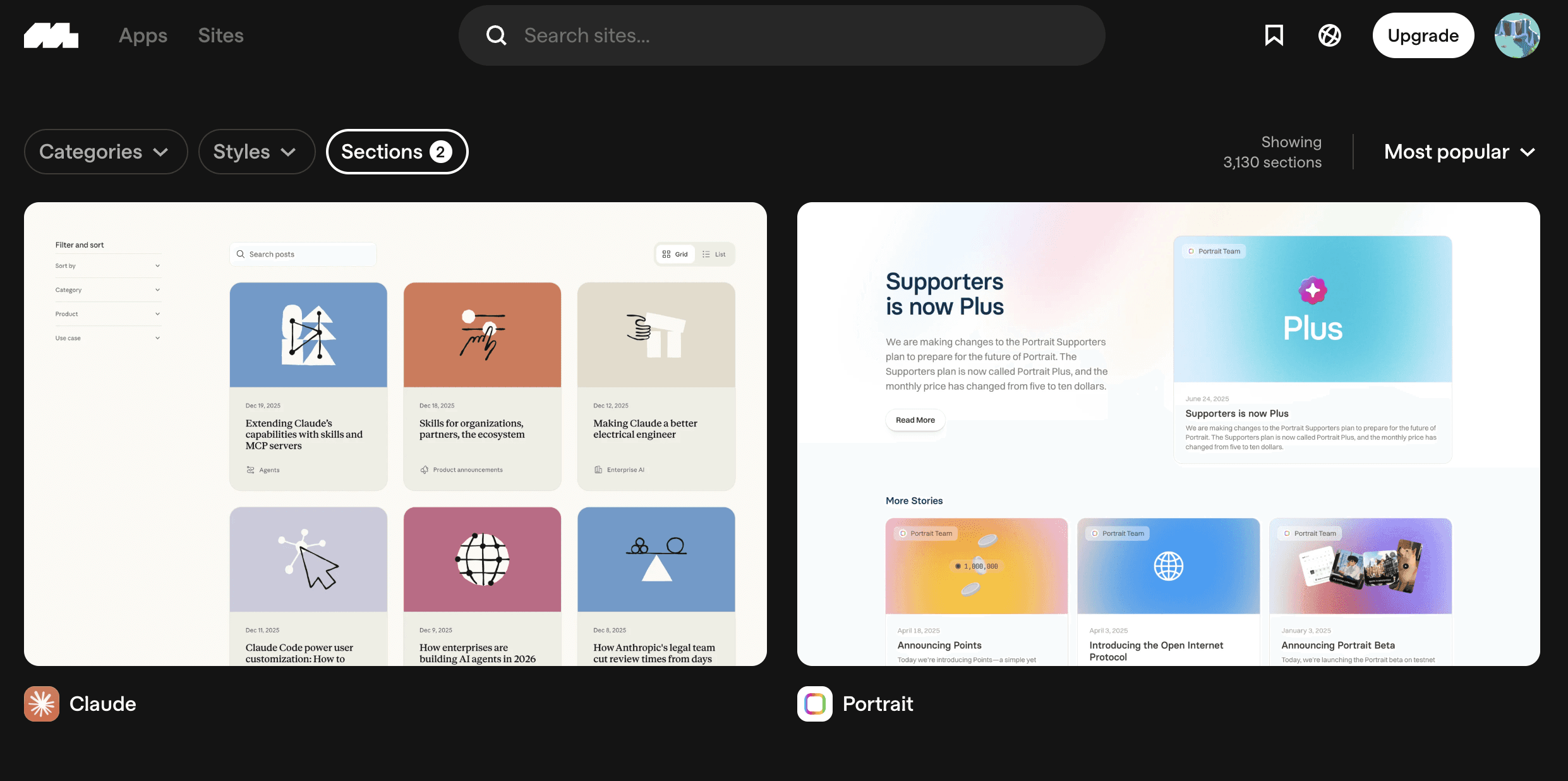The width and height of the screenshot is (1568, 781).
Task: Go to the Apps tab
Action: coord(143,35)
